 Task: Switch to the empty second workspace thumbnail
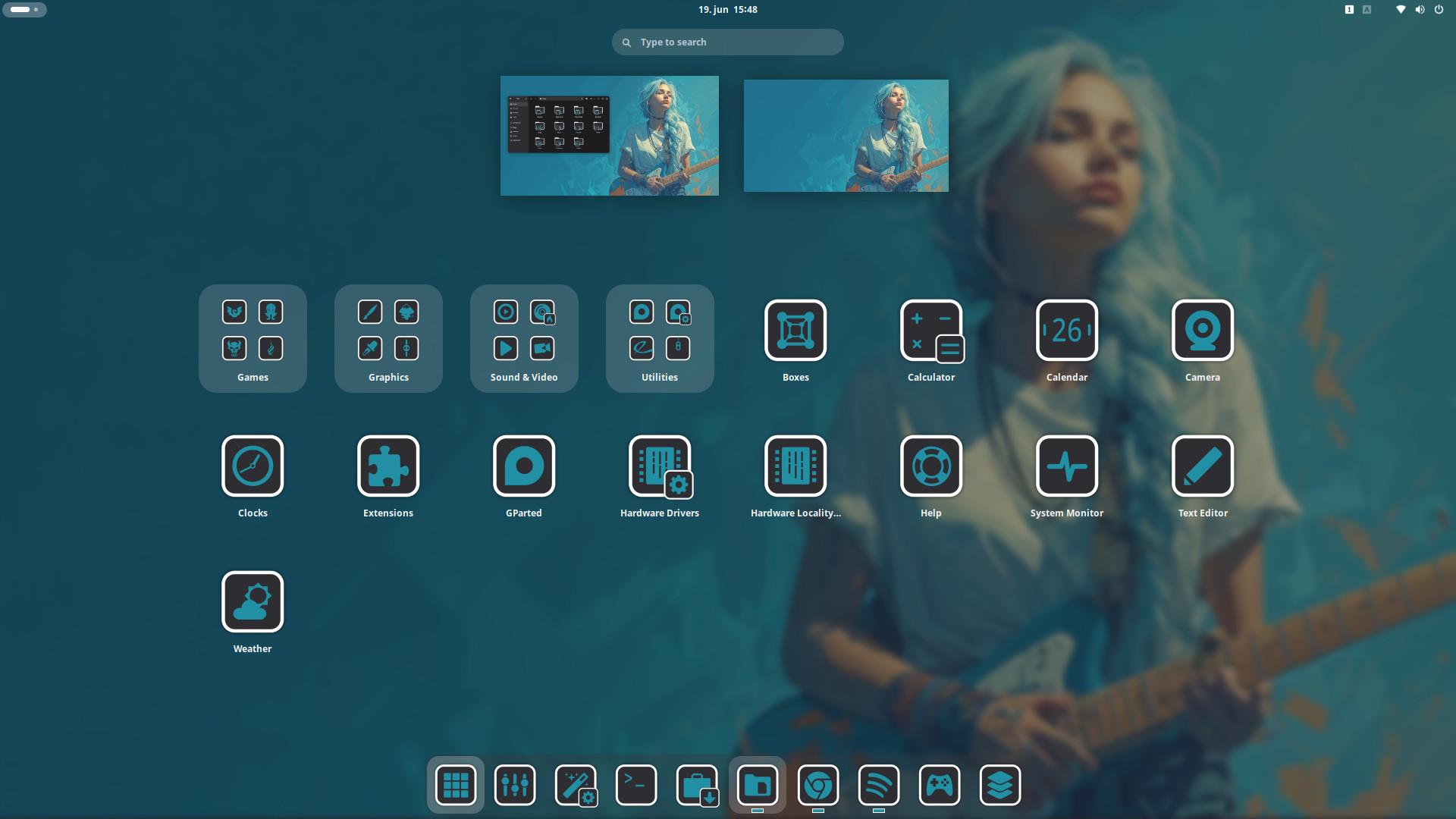(x=846, y=136)
